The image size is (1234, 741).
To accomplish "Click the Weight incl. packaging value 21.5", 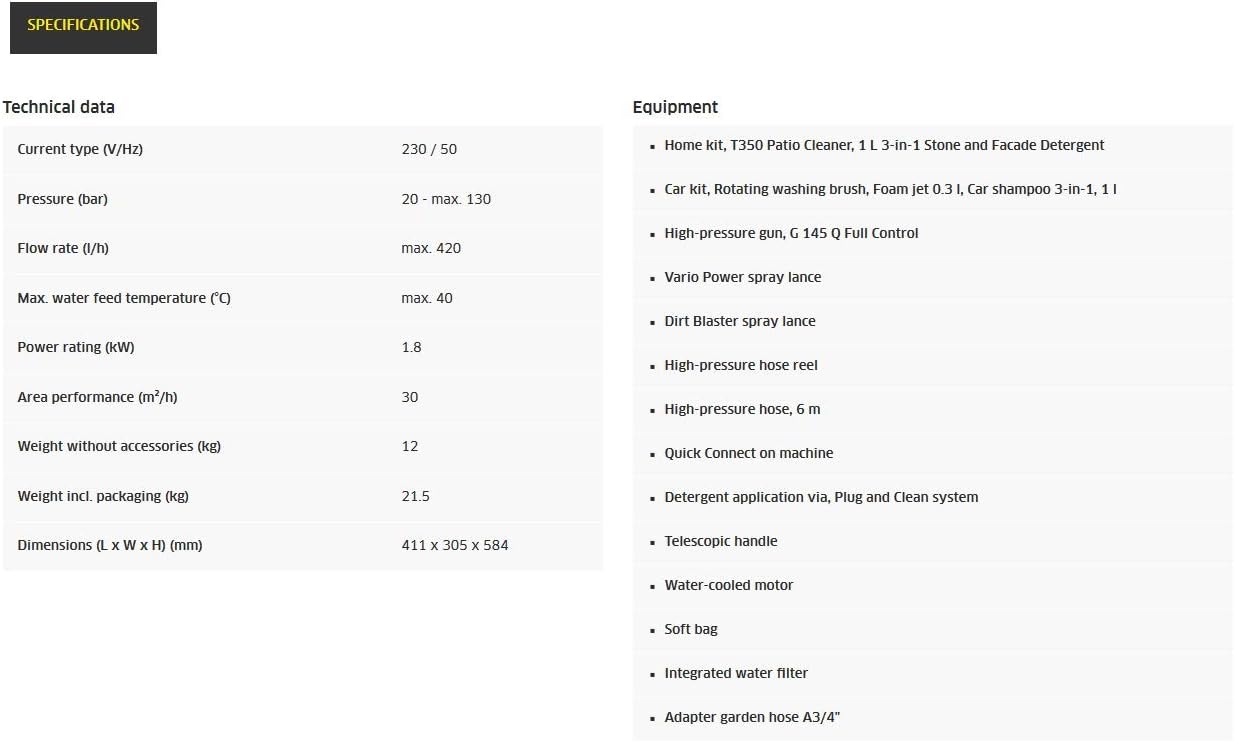I will (415, 496).
